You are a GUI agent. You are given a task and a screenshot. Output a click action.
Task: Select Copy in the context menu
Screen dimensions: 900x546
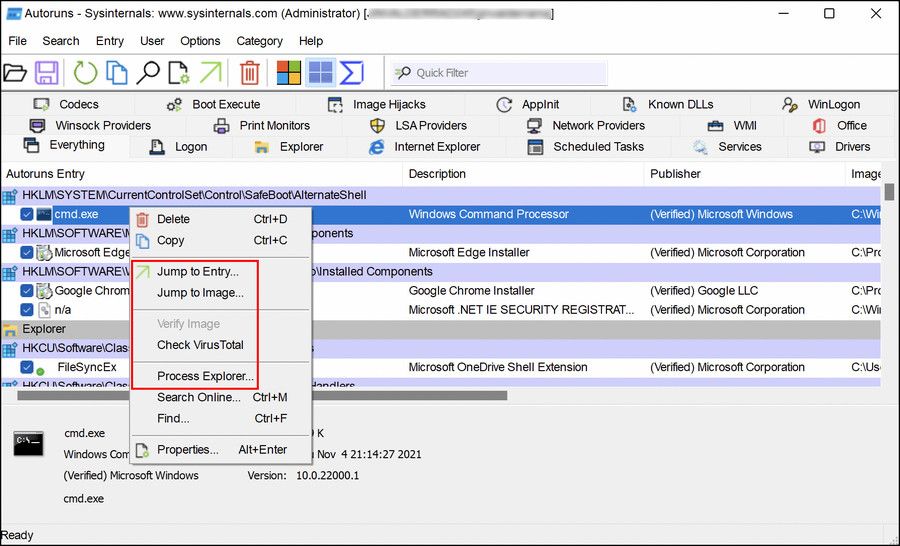222,241
